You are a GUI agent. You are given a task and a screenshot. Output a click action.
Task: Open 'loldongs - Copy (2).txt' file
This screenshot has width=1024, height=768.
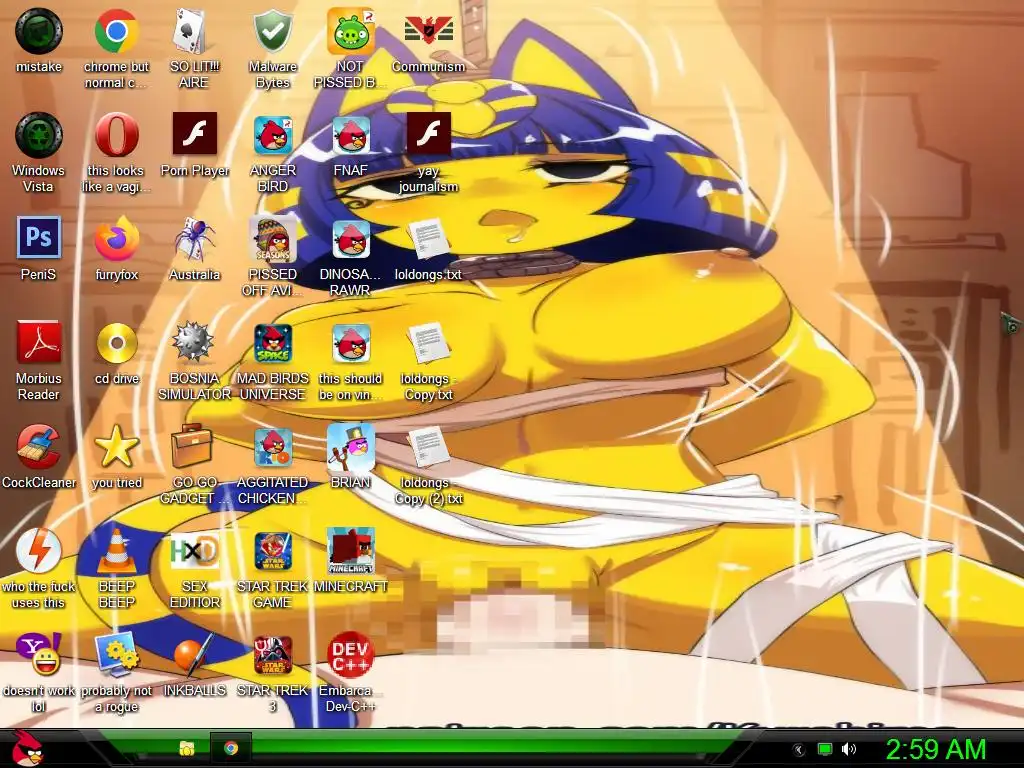[x=428, y=447]
